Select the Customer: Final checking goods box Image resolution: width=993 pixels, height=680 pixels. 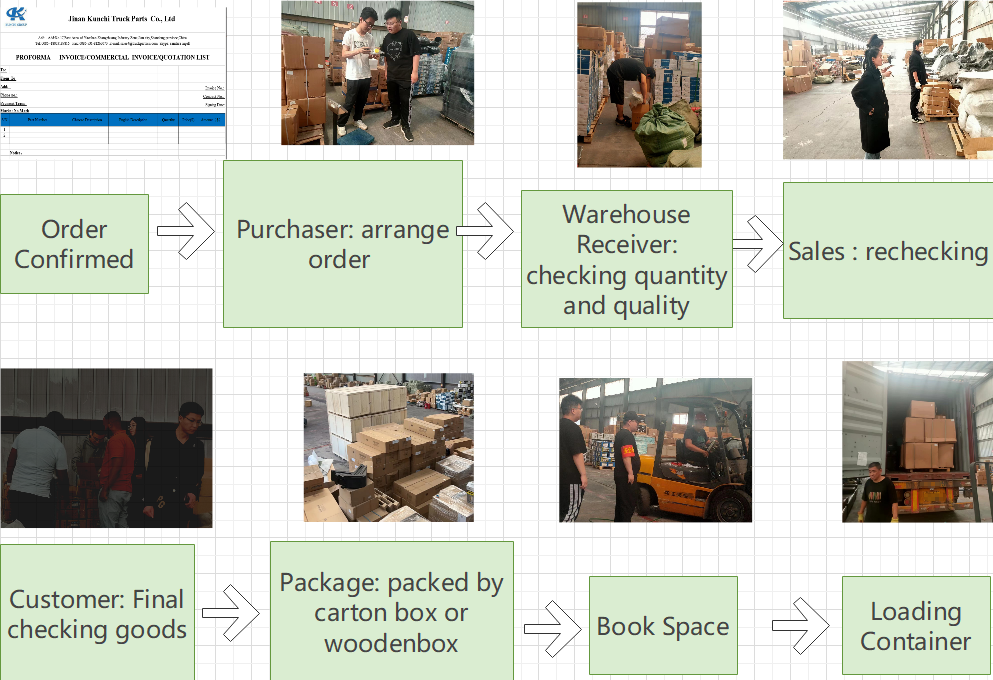97,613
